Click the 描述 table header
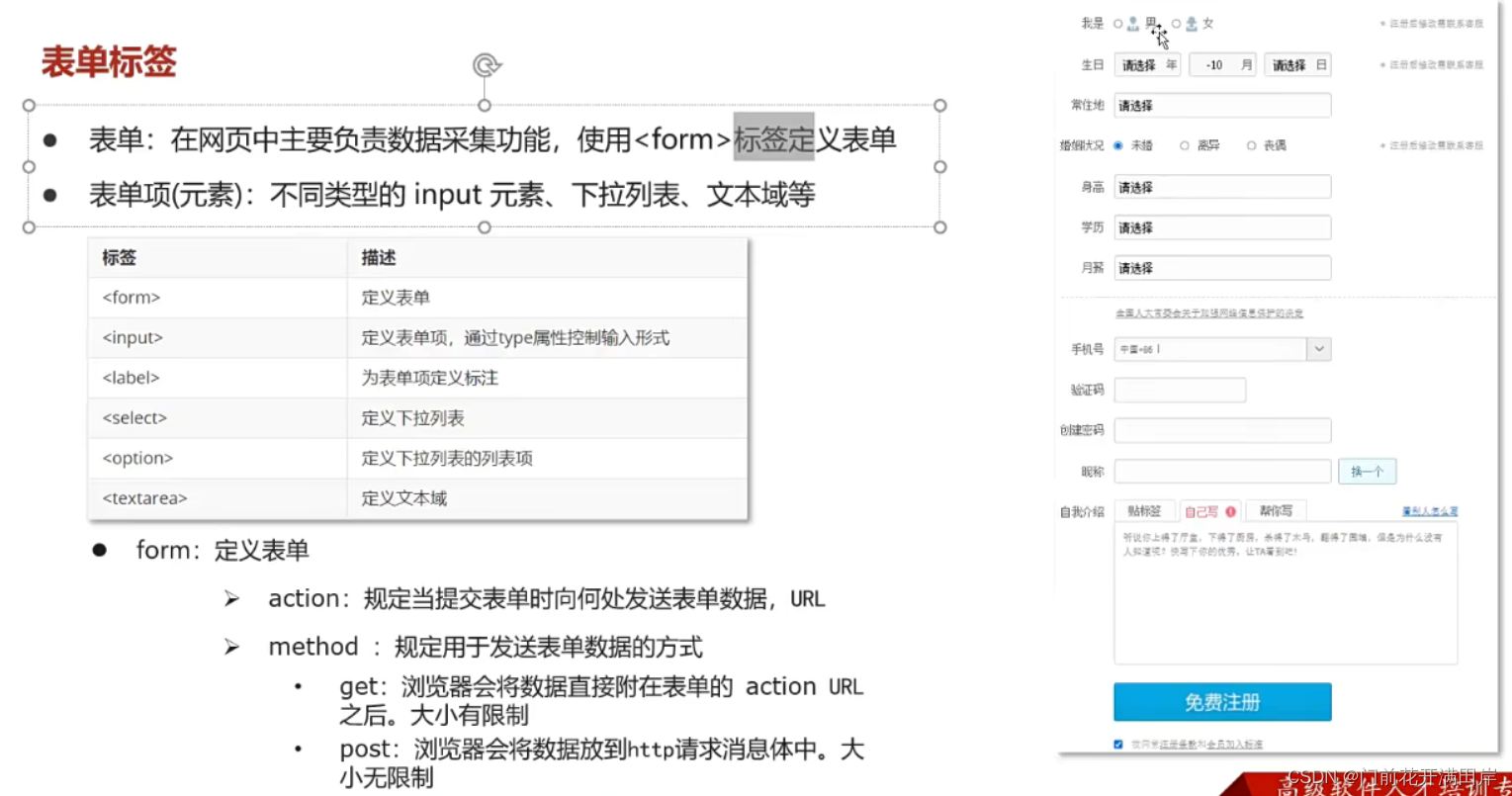 pos(548,257)
